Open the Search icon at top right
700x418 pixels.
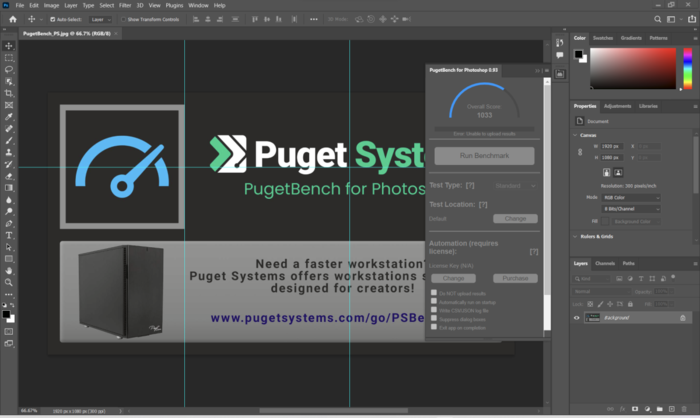coord(658,19)
